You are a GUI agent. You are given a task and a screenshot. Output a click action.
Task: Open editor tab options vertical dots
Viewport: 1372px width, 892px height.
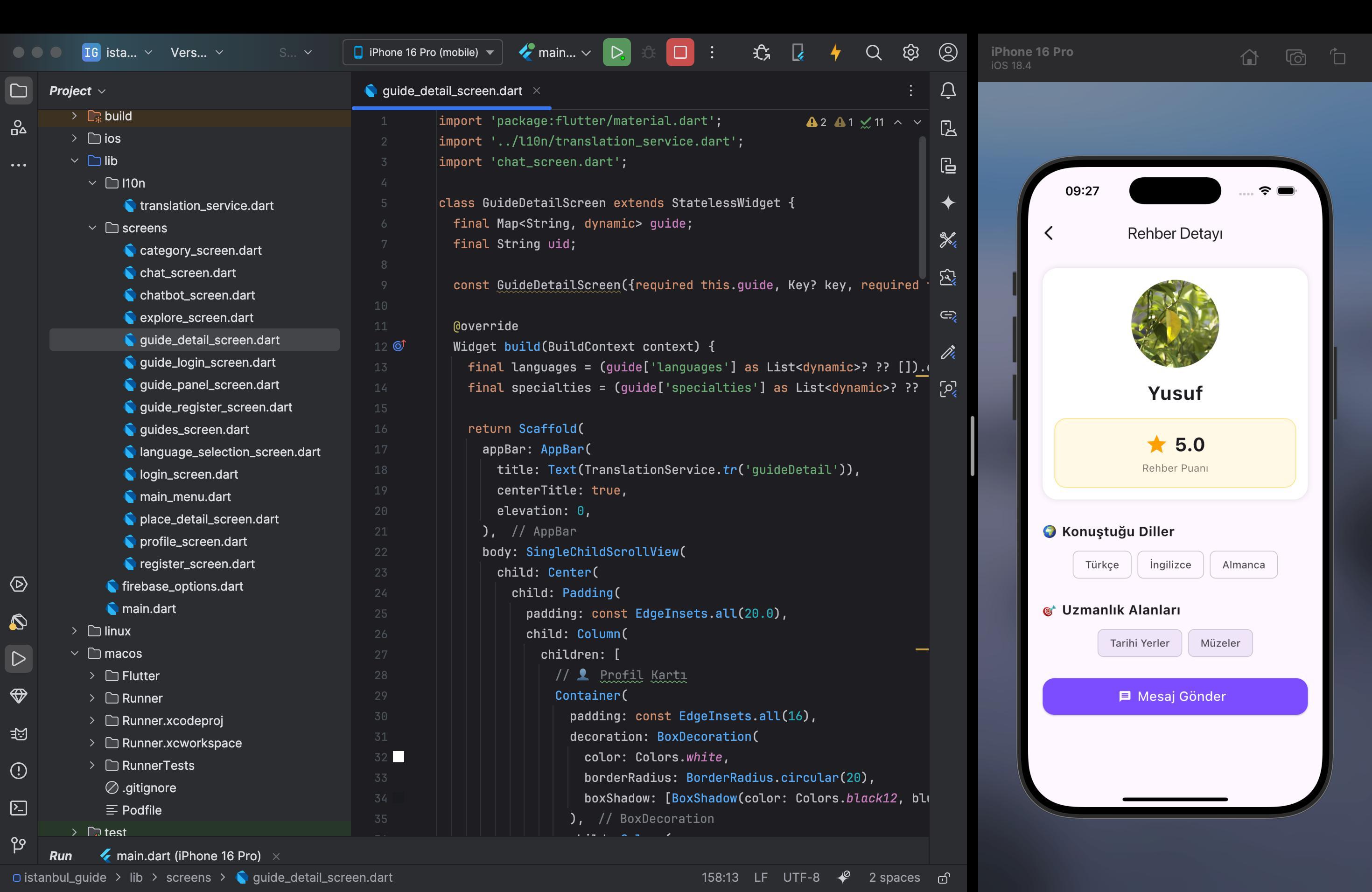[910, 91]
